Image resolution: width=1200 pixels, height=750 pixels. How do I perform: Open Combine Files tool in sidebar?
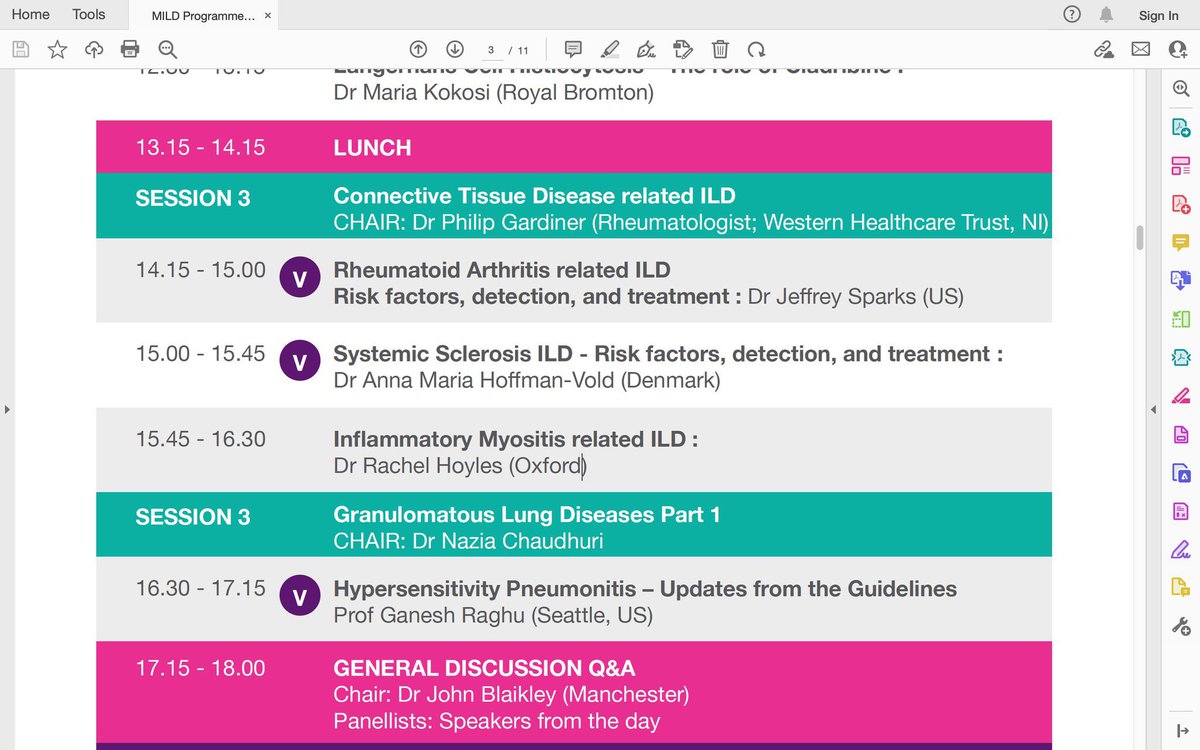[x=1181, y=280]
